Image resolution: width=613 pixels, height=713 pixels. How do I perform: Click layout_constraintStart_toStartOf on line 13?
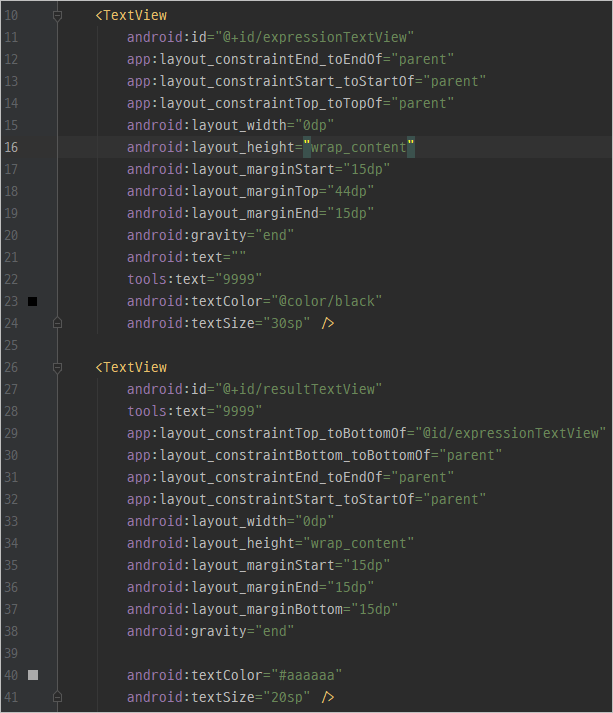(x=306, y=81)
